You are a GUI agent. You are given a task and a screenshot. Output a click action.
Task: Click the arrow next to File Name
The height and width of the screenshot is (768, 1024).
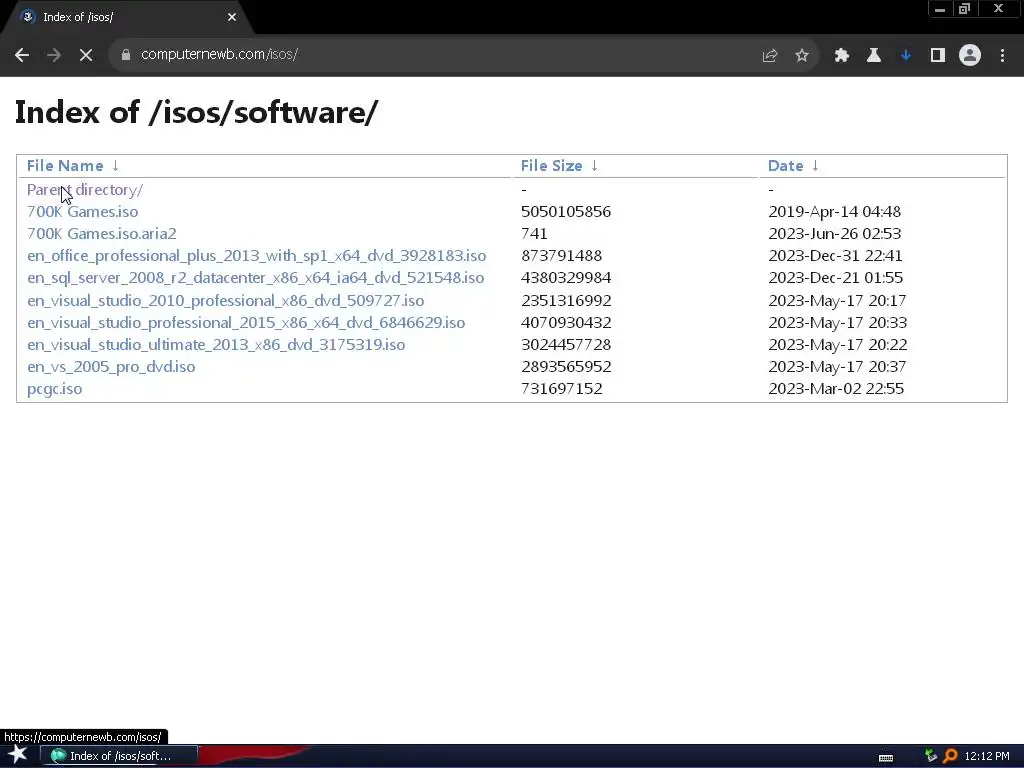click(116, 166)
